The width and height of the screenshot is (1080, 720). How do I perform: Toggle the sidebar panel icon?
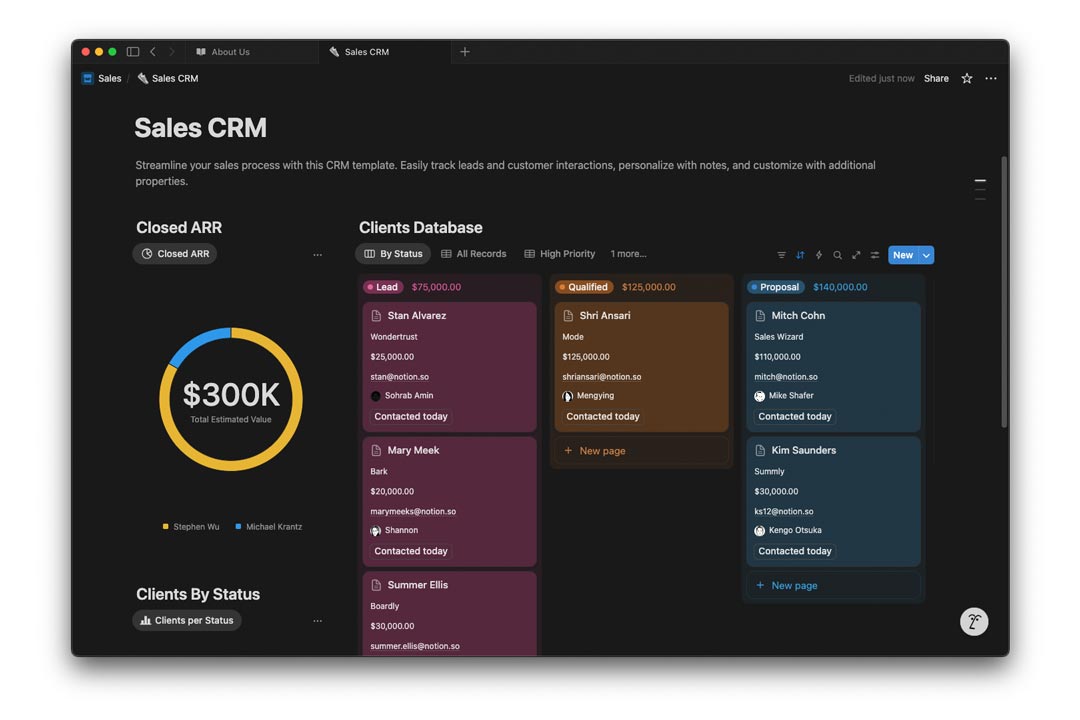(133, 52)
